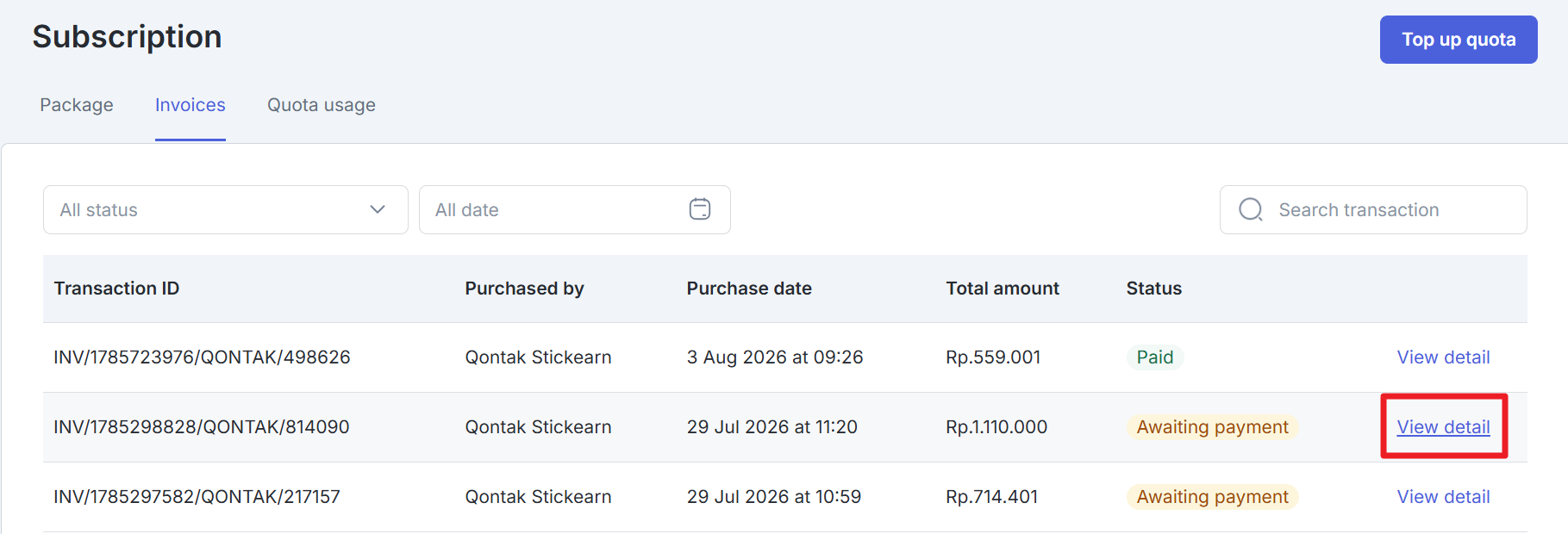The image size is (1568, 534).
Task: Open the All status filter
Action: click(226, 209)
